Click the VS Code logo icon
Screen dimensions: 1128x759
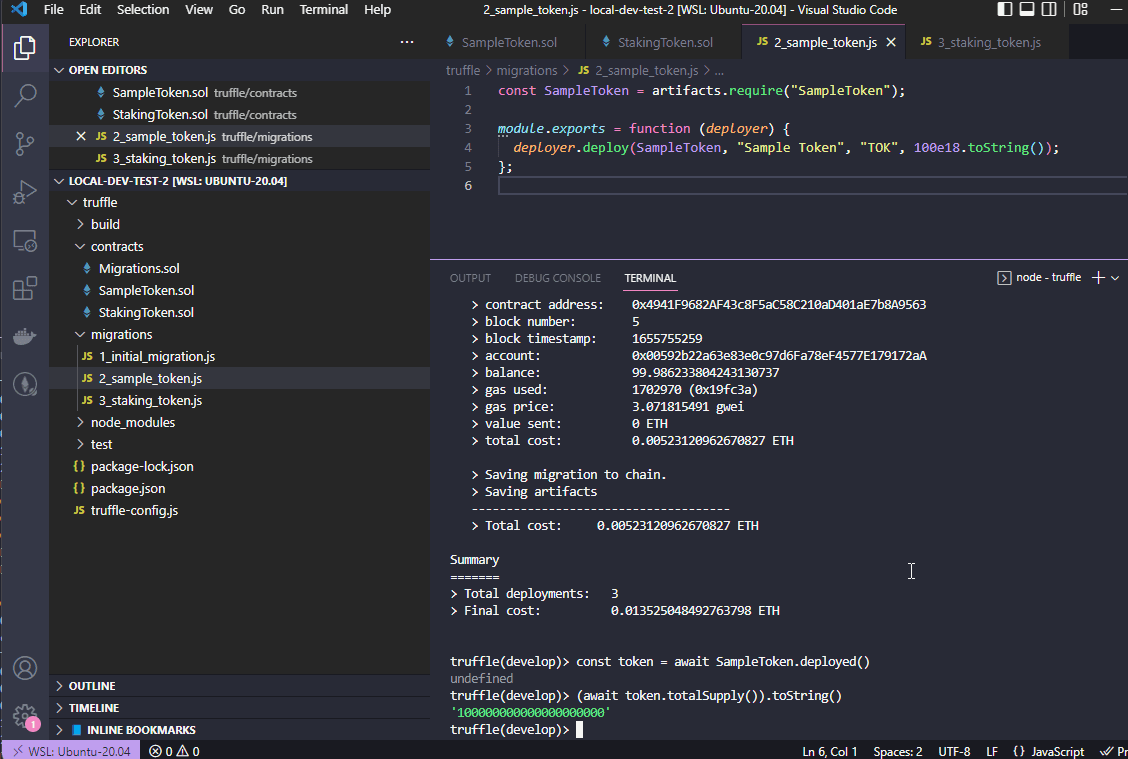(19, 9)
